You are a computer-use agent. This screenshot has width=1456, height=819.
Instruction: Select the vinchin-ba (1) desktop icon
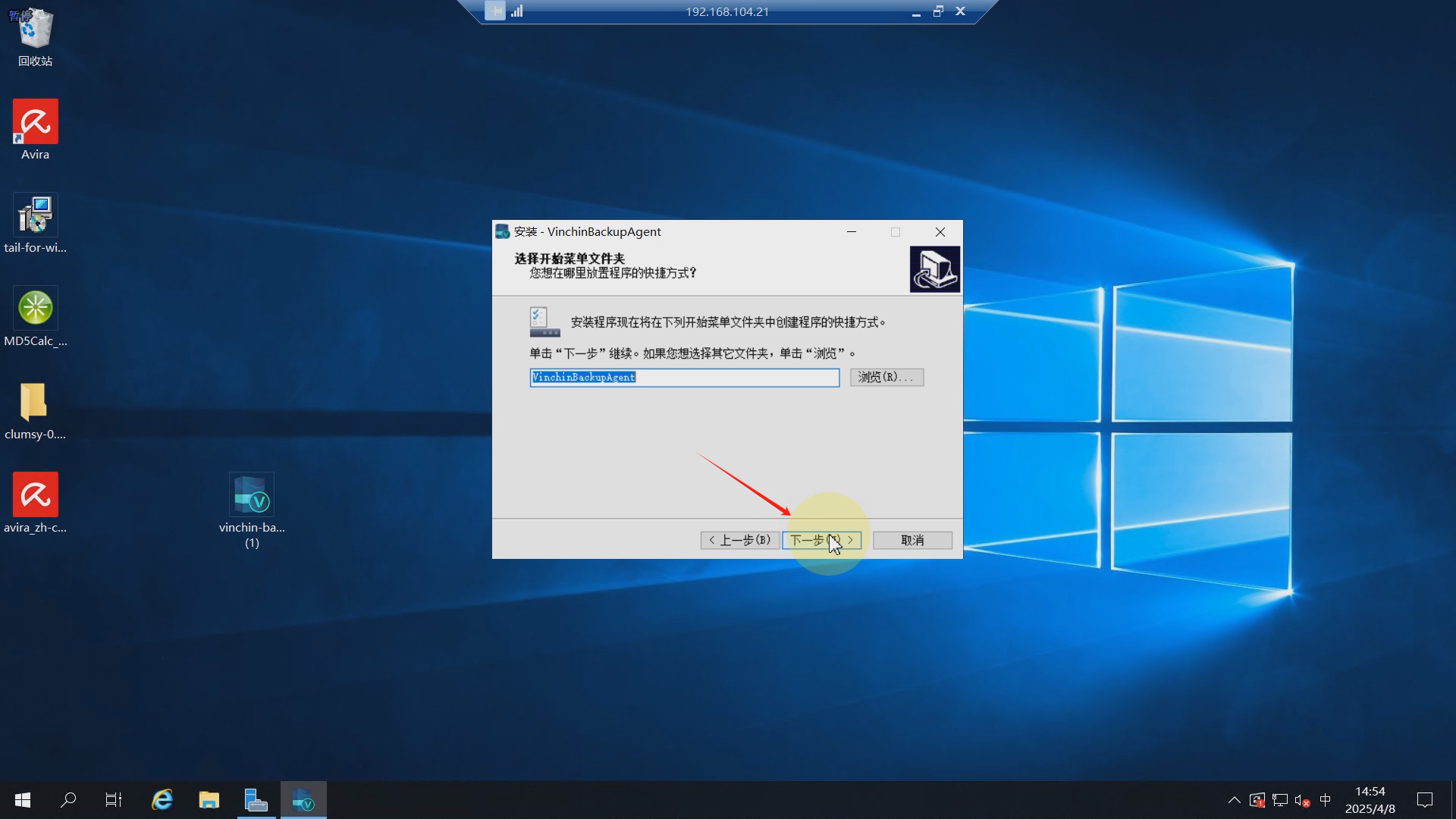click(252, 495)
